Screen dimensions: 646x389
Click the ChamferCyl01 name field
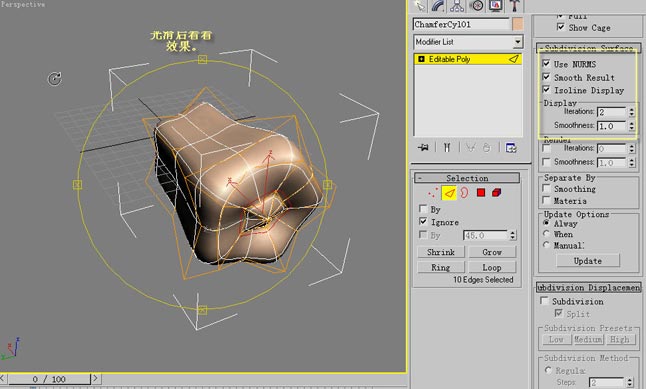(461, 24)
